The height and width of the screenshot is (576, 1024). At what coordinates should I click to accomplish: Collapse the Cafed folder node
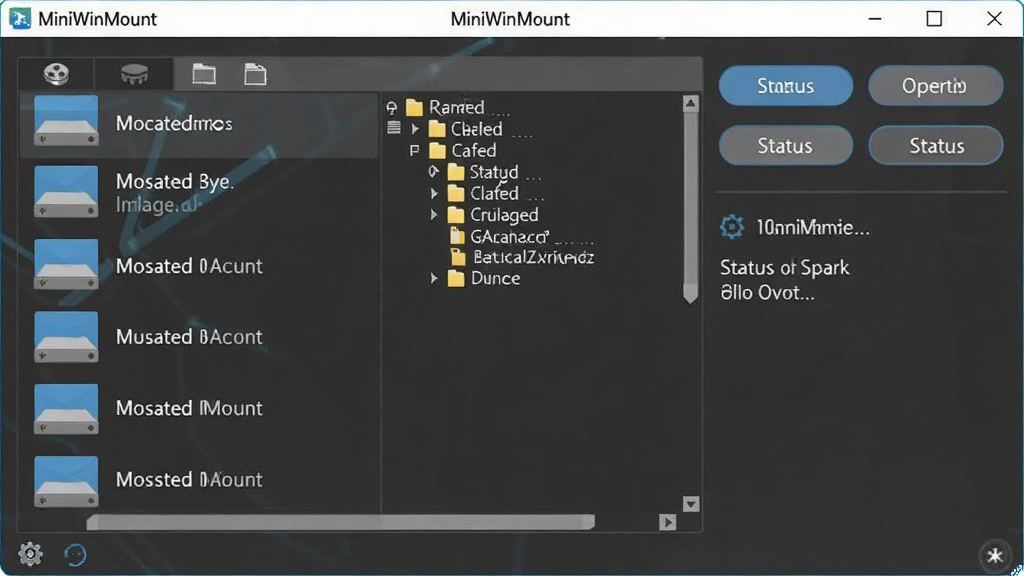pos(414,151)
